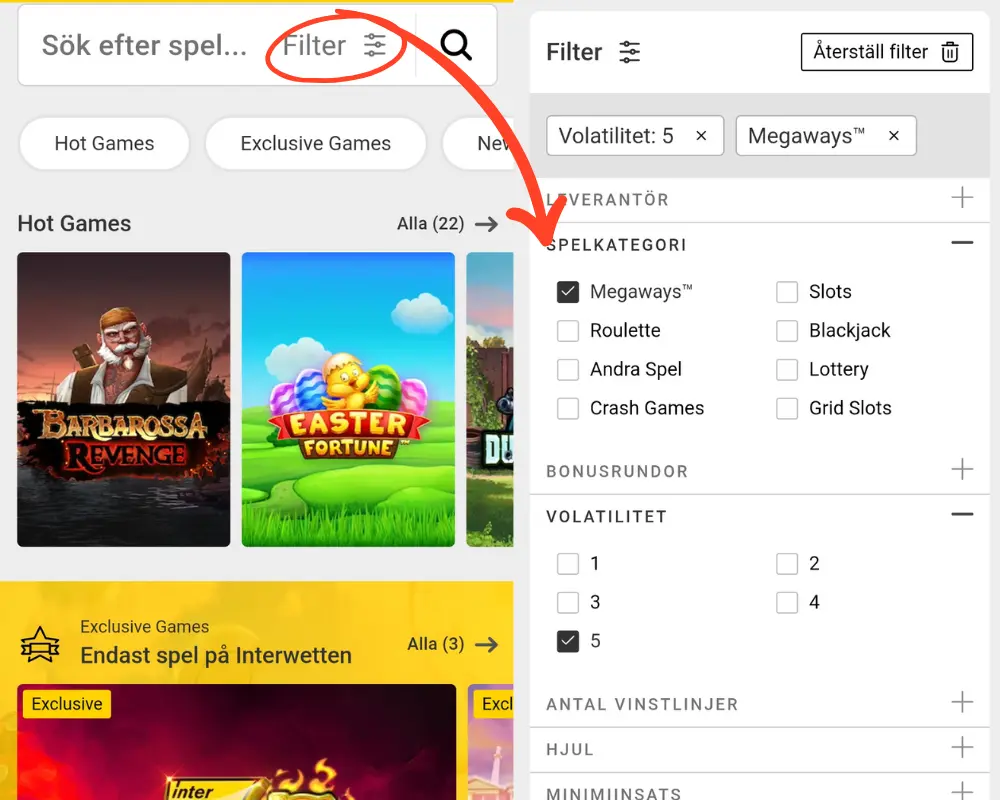Click the trash icon on Återställ filter

950,52
